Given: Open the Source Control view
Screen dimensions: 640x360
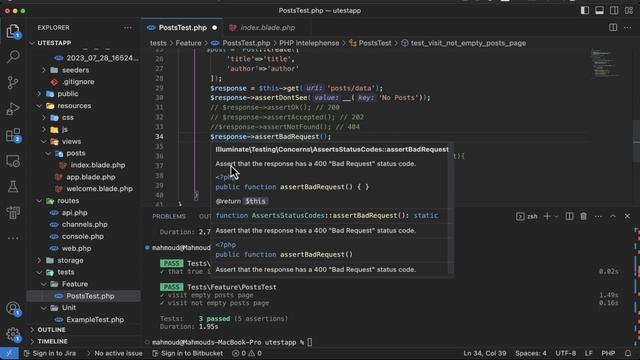Looking at the screenshot, I should click(13, 83).
